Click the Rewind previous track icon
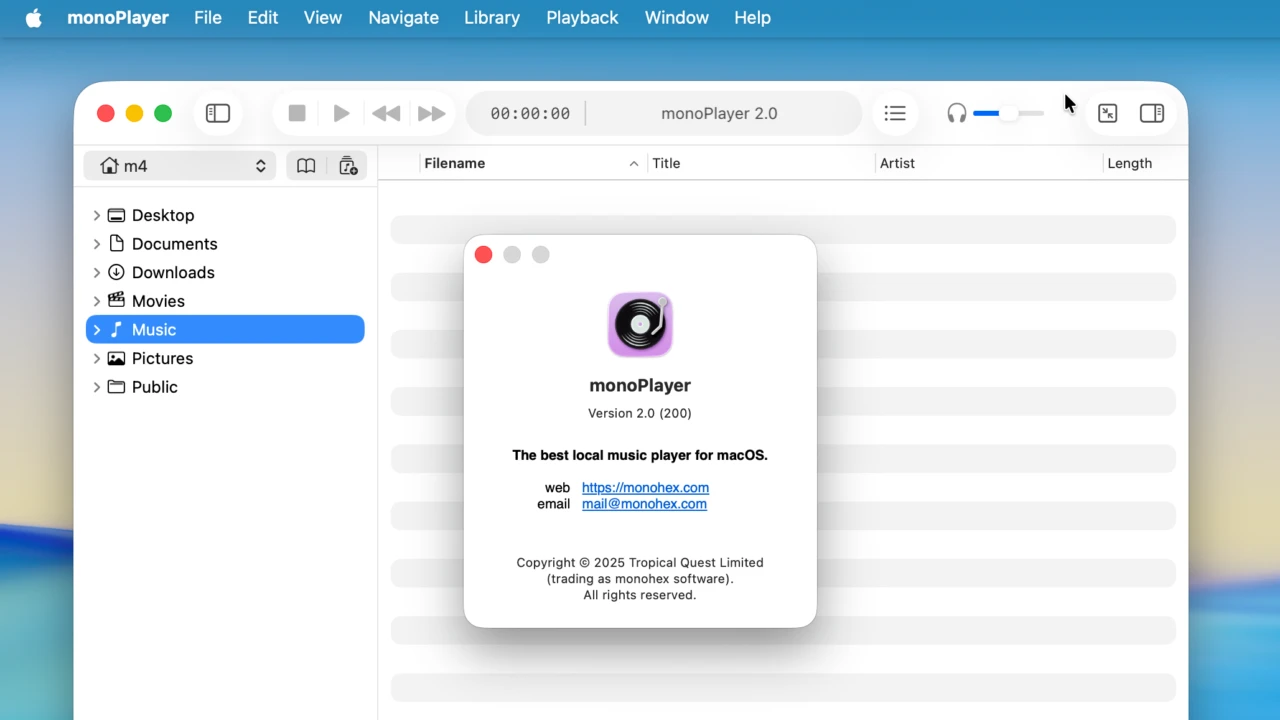 (386, 113)
